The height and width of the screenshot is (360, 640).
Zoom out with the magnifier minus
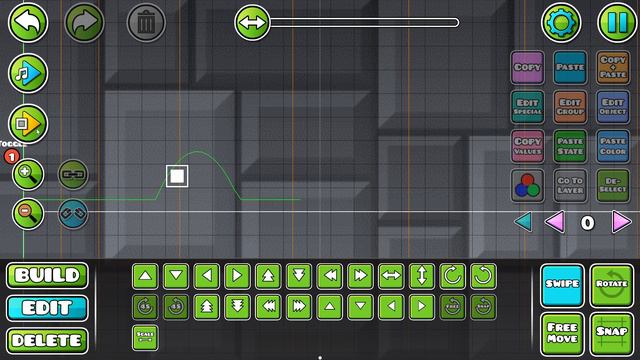[x=28, y=213]
